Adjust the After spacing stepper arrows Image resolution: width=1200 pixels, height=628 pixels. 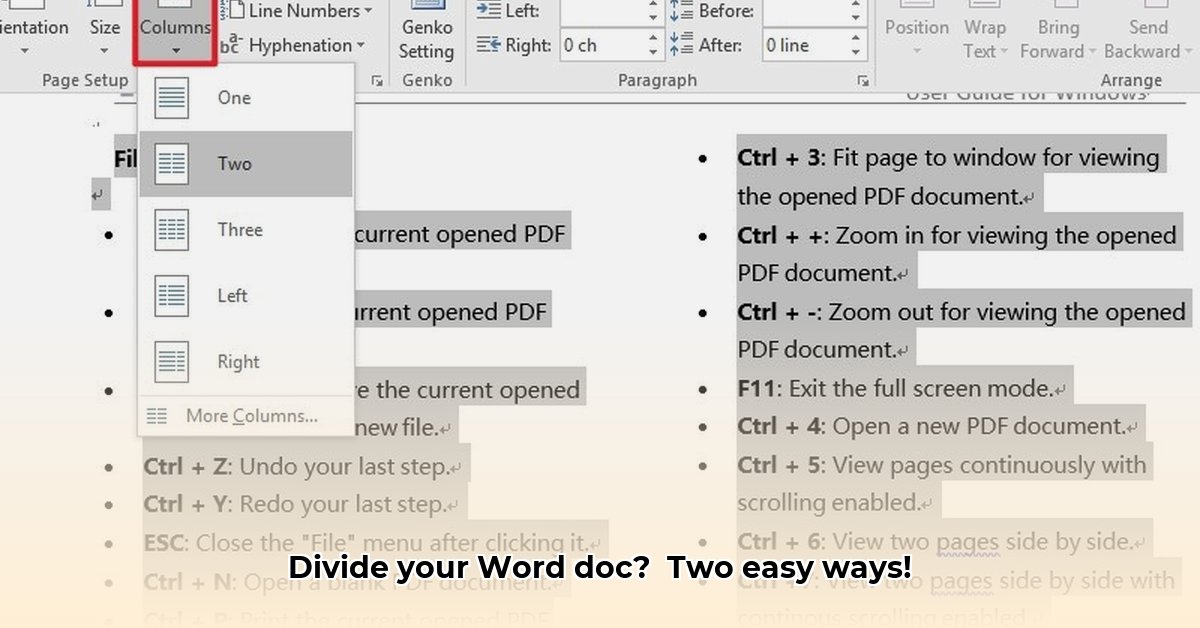[856, 45]
